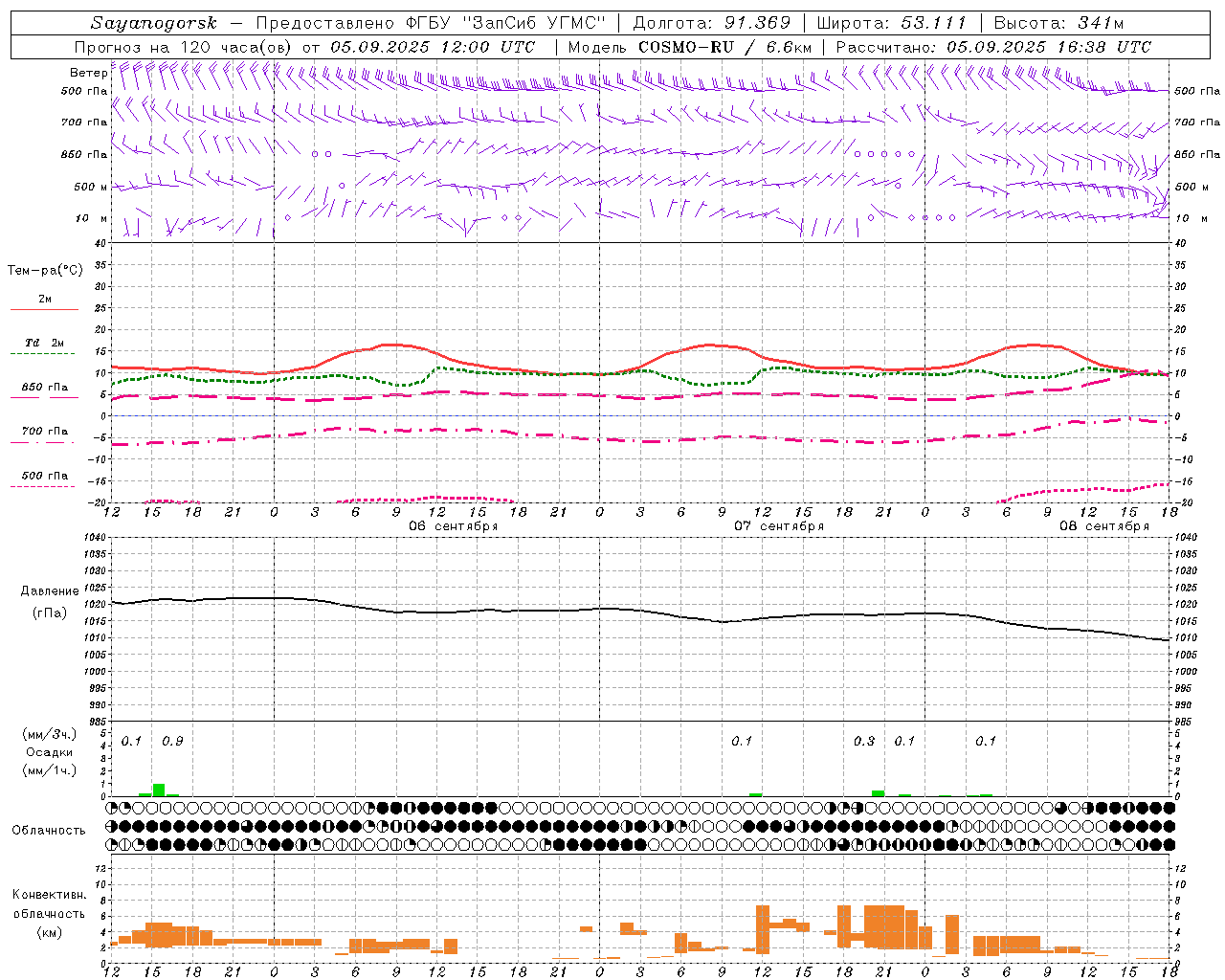Click the '(км)' convective cloud unit label
Image resolution: width=1225 pixels, height=980 pixels.
[x=49, y=931]
